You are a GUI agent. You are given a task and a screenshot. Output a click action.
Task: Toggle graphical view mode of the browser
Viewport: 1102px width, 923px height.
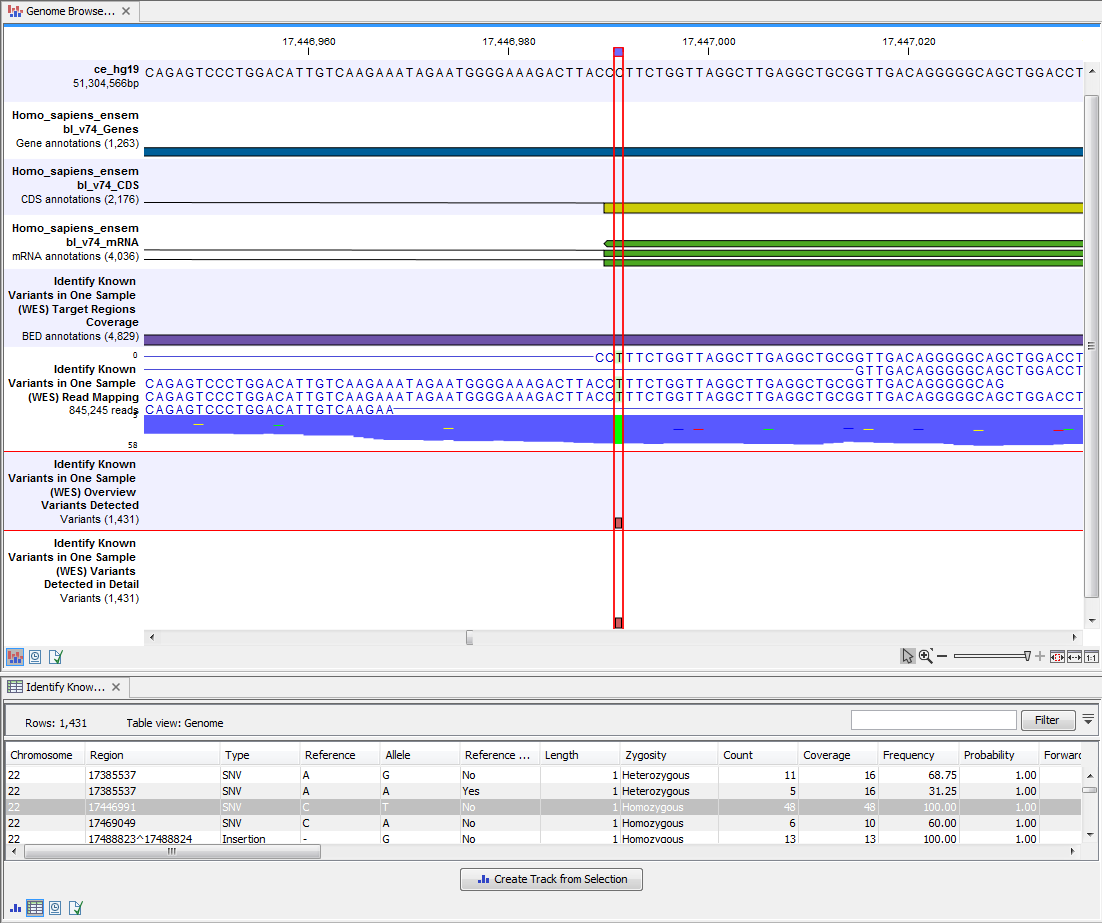(x=15, y=657)
